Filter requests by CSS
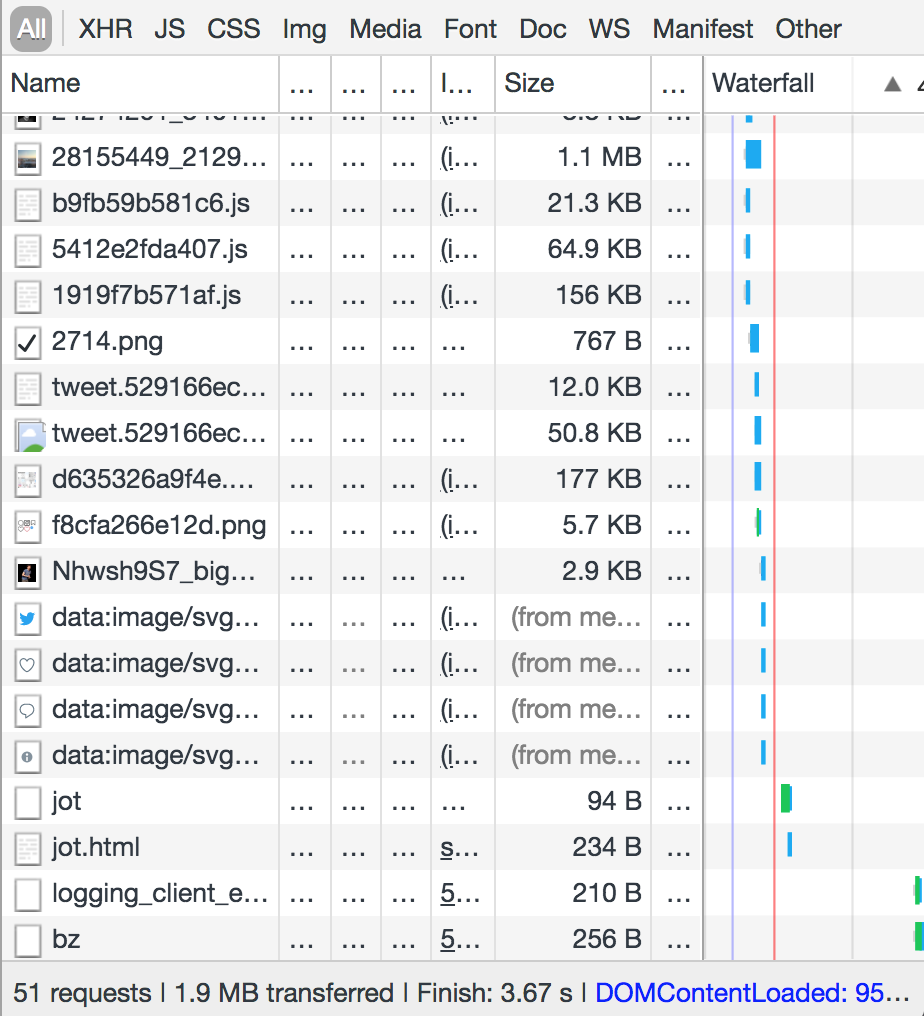Screen dimensions: 924x1016 click(x=233, y=29)
